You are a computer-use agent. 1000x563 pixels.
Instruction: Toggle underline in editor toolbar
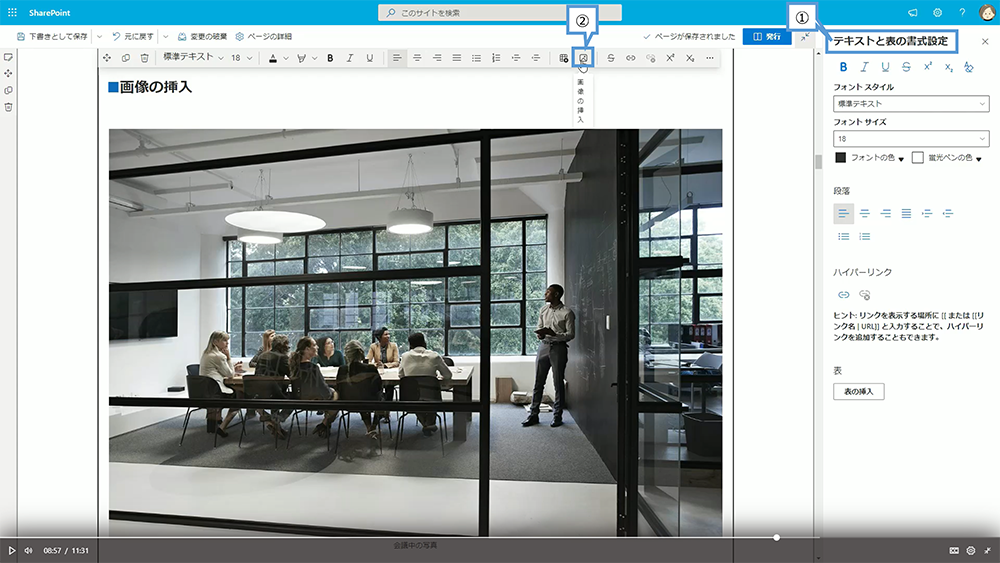point(369,58)
